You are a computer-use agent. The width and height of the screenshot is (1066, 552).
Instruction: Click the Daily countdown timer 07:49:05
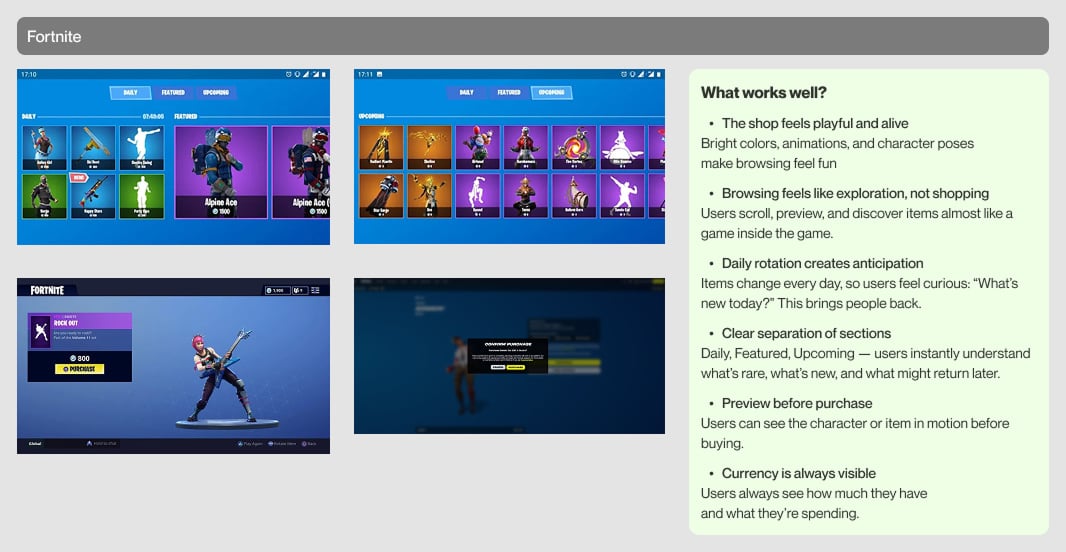click(x=153, y=117)
